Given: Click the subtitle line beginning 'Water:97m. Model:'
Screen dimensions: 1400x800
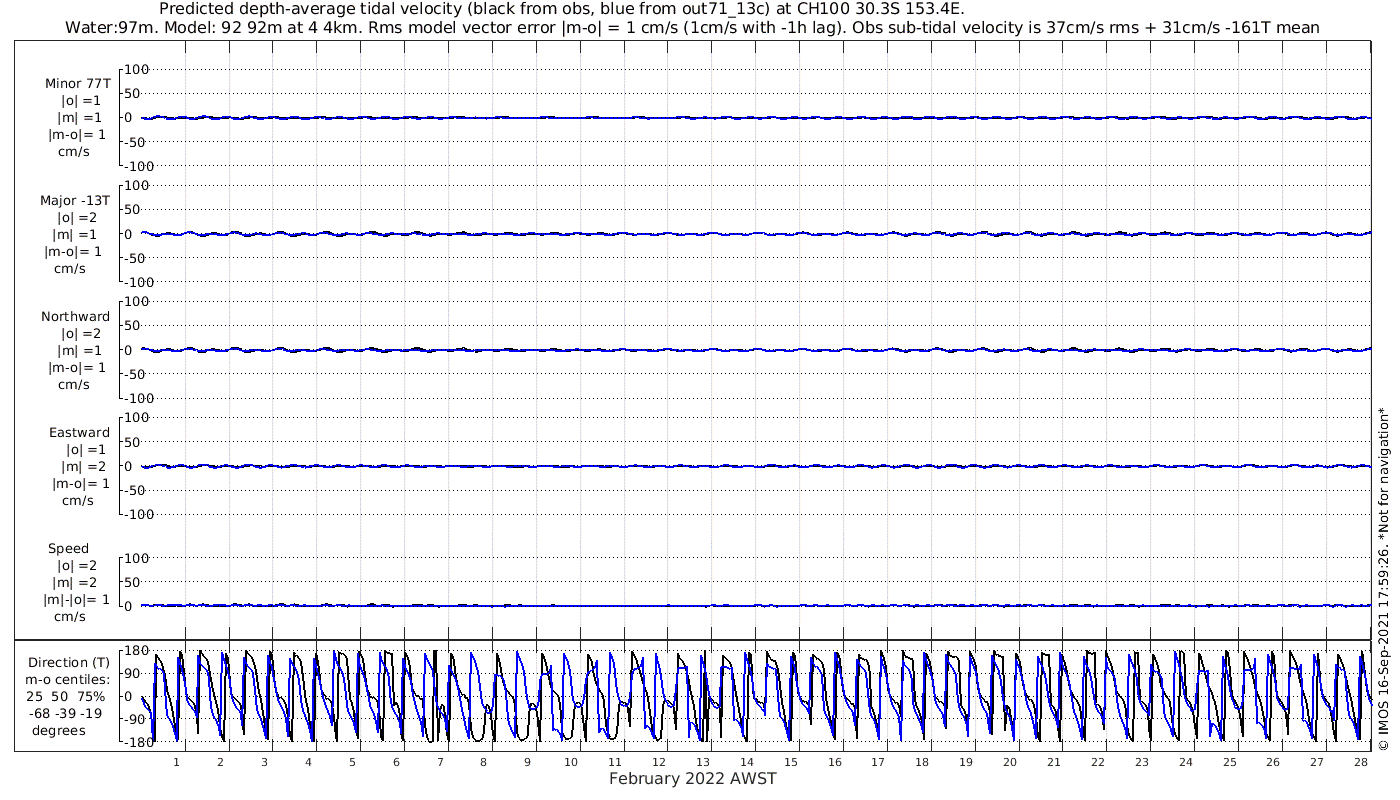Looking at the screenshot, I should click(692, 28).
